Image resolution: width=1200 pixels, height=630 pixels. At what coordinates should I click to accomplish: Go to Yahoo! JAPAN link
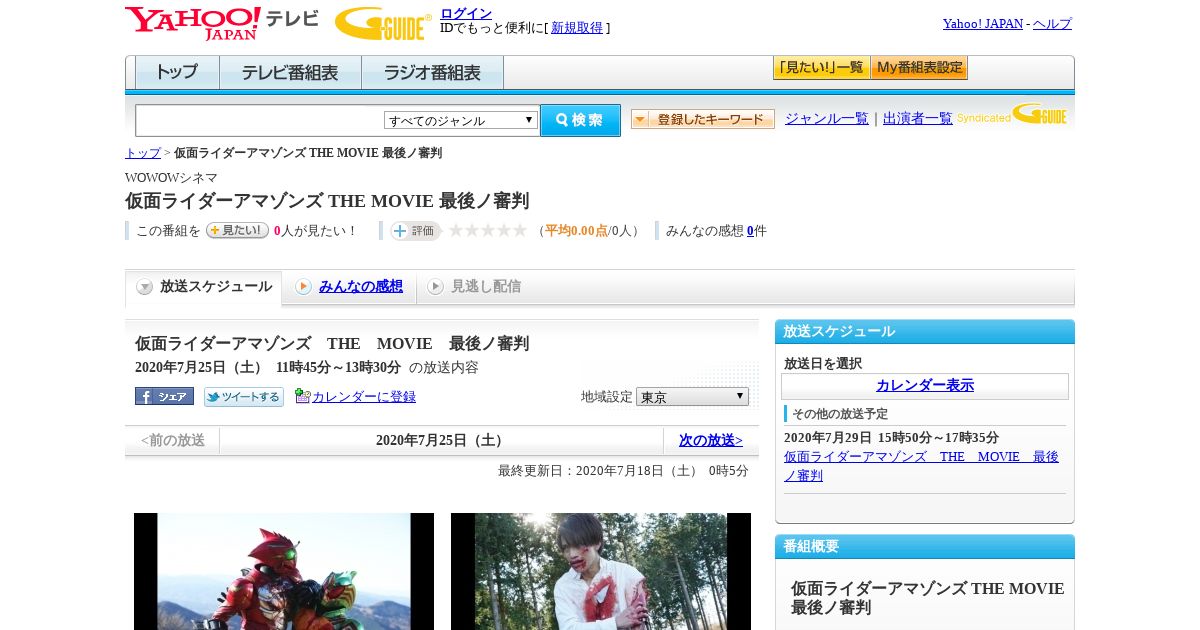[983, 24]
